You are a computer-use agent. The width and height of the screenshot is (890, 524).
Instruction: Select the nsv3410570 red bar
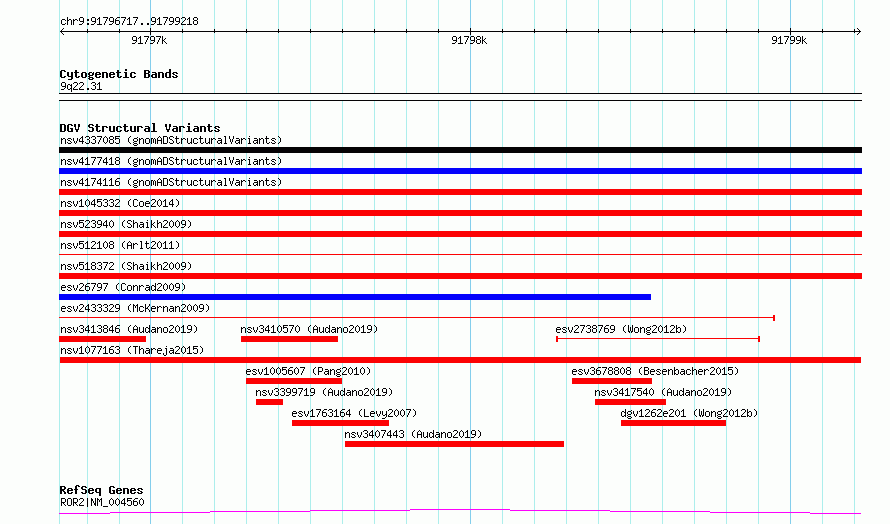[289, 339]
